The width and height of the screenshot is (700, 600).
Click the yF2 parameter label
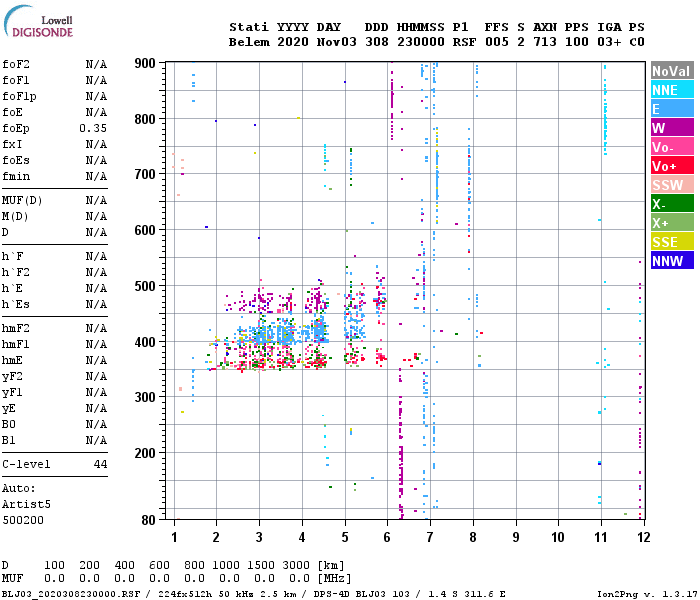(x=12, y=377)
